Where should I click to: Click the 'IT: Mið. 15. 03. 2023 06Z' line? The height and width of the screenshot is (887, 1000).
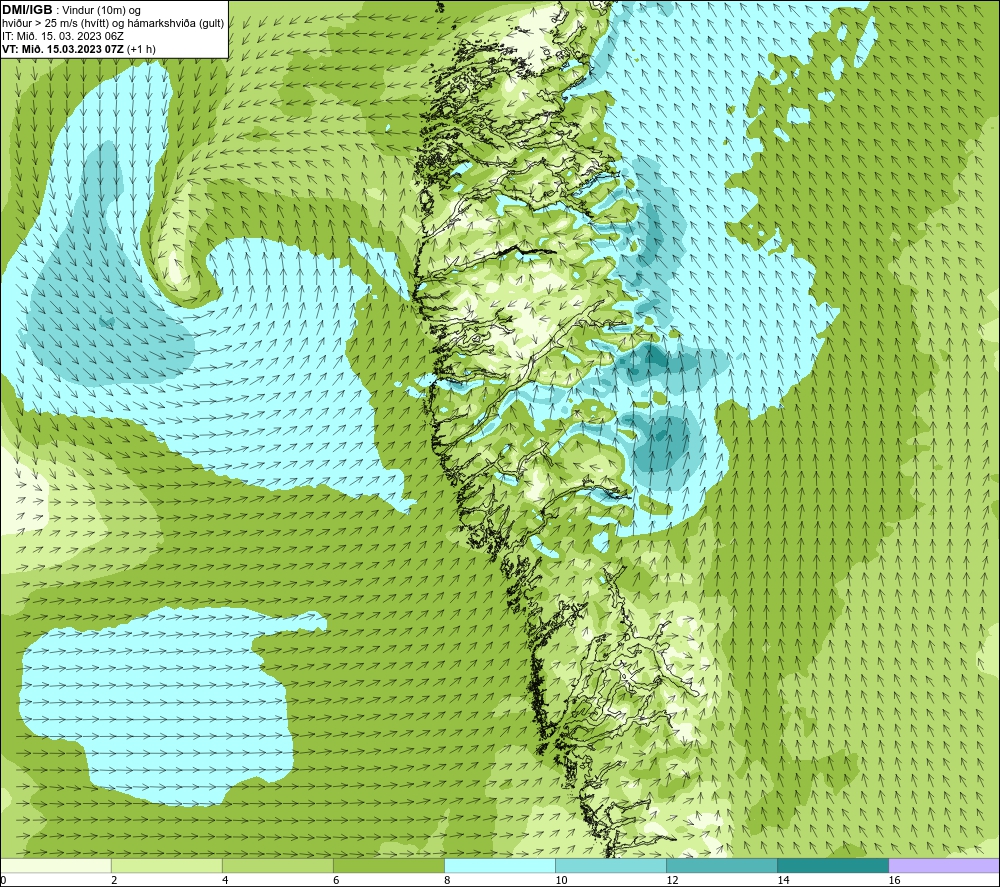pyautogui.click(x=62, y=36)
